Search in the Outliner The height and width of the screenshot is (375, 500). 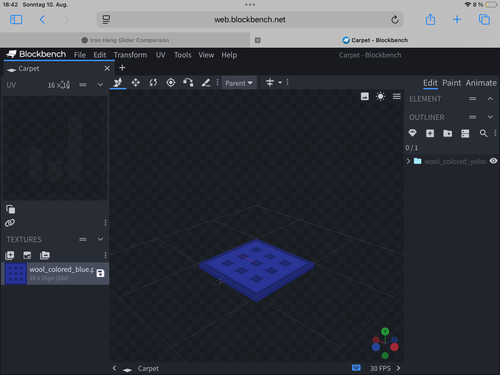(483, 133)
